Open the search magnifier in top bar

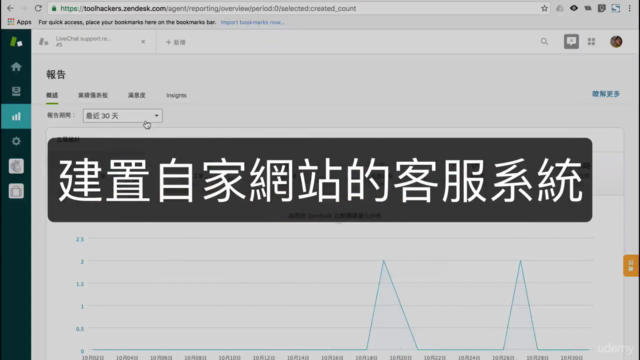point(544,42)
